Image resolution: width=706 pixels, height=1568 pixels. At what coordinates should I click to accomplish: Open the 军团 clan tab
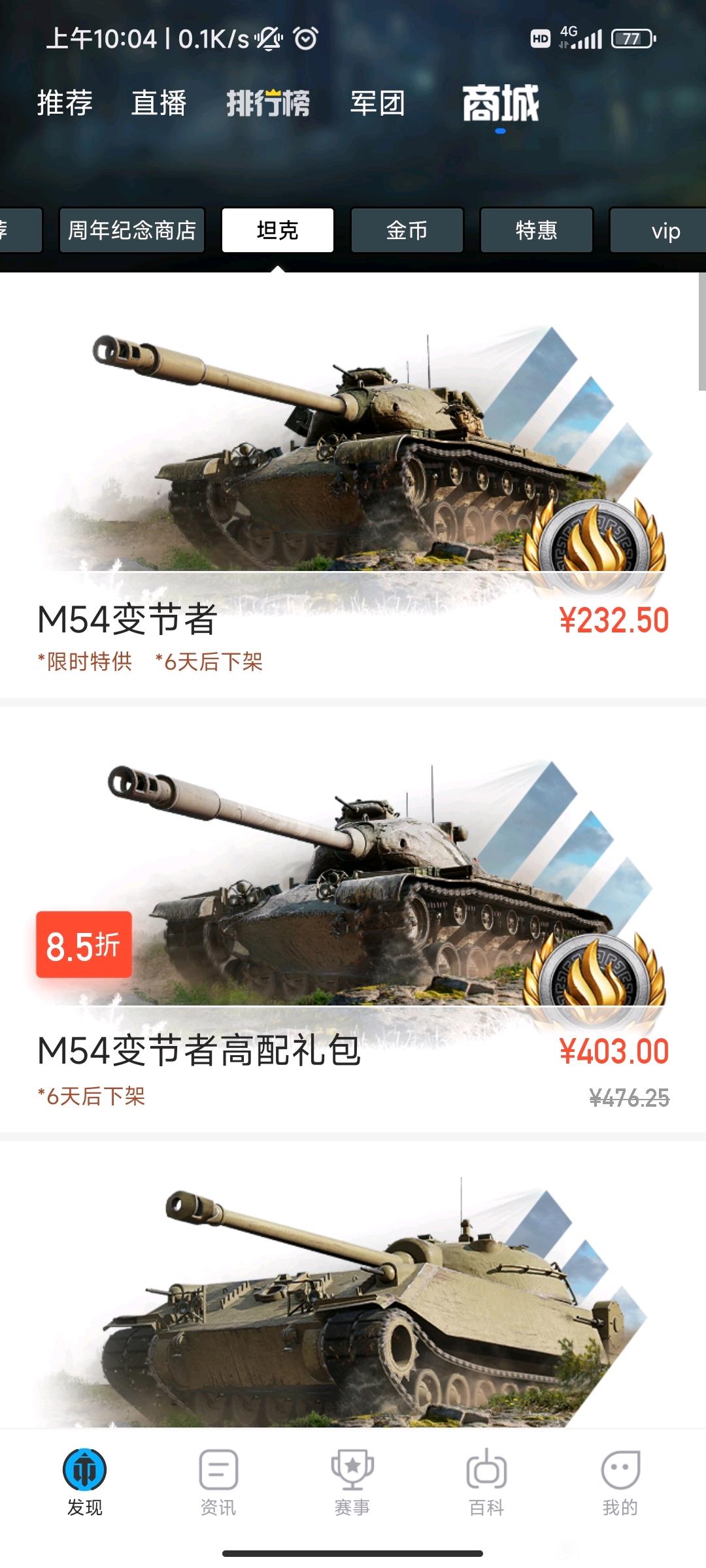[378, 103]
